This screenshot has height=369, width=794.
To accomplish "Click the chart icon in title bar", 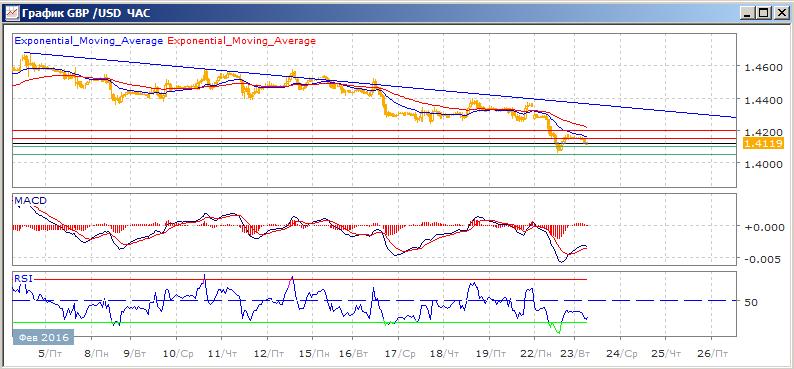I will point(11,14).
